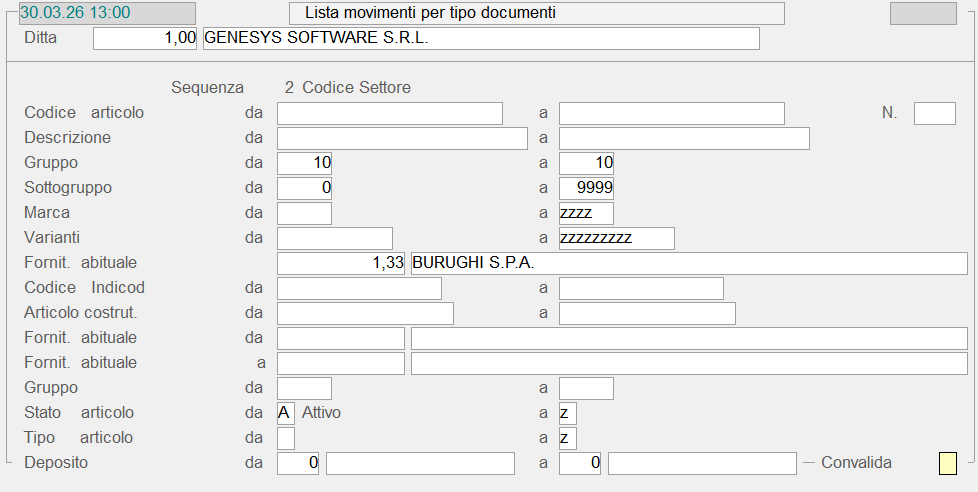Click the Ditta code field showing 1,00
Viewport: 978px width, 492px height.
146,38
